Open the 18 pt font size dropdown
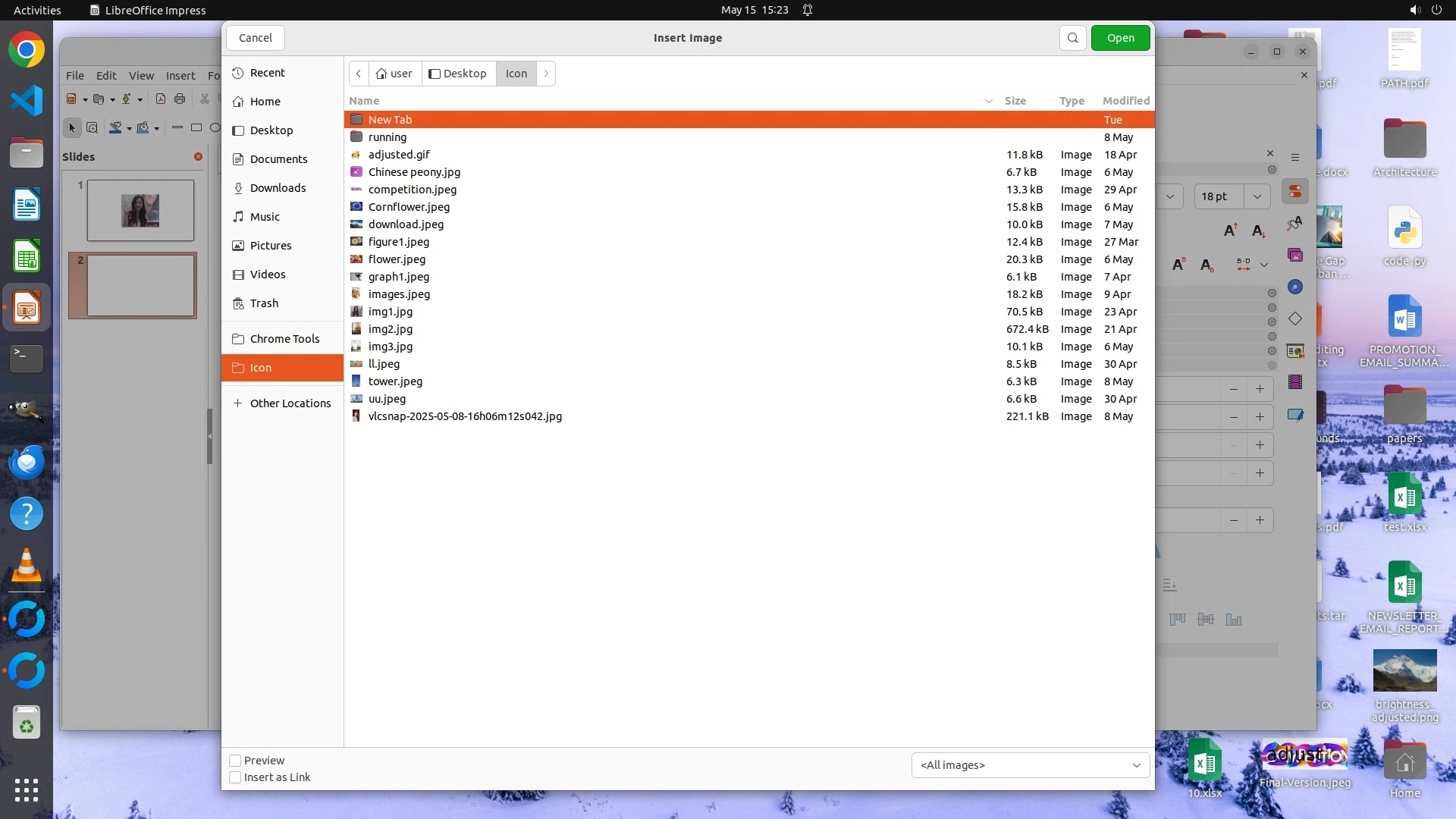Viewport: 1456px width, 819px height. 1257,196
